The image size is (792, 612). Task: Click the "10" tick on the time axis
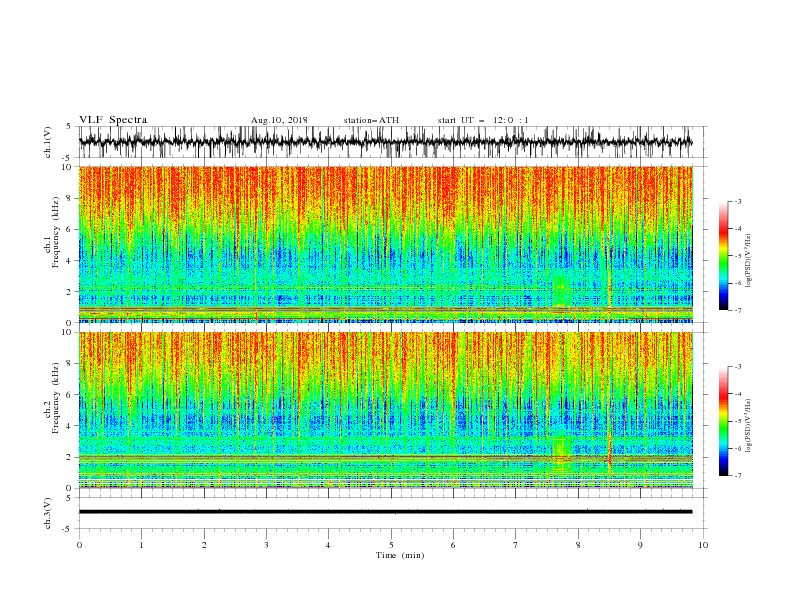[703, 545]
